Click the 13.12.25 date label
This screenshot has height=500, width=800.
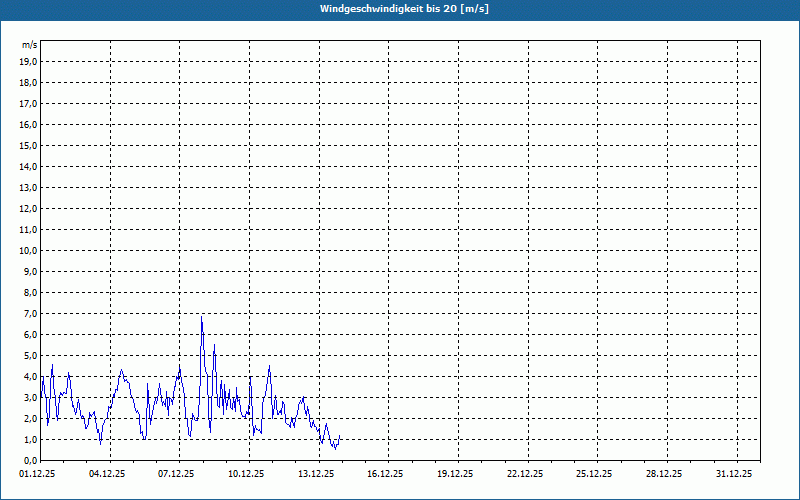(316, 474)
